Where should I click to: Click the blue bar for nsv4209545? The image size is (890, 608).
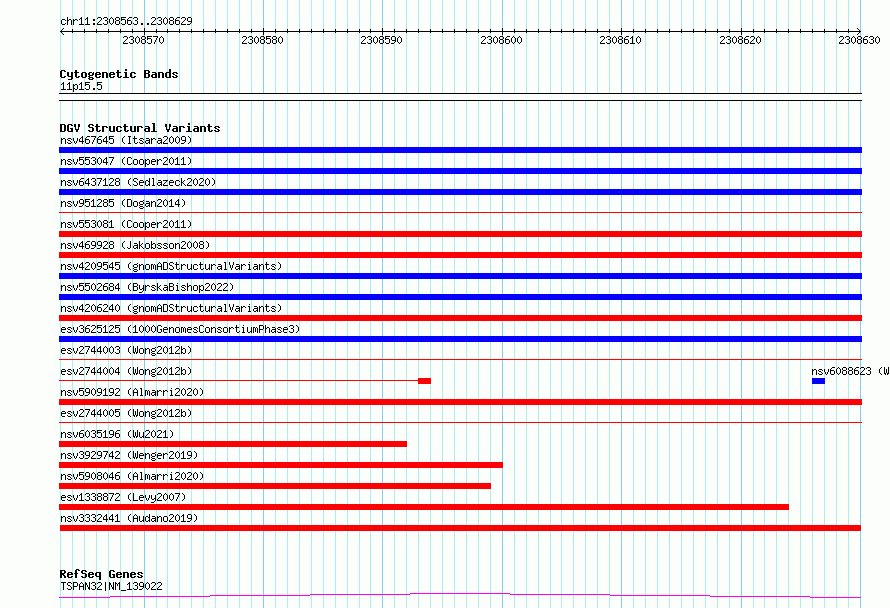pyautogui.click(x=460, y=276)
